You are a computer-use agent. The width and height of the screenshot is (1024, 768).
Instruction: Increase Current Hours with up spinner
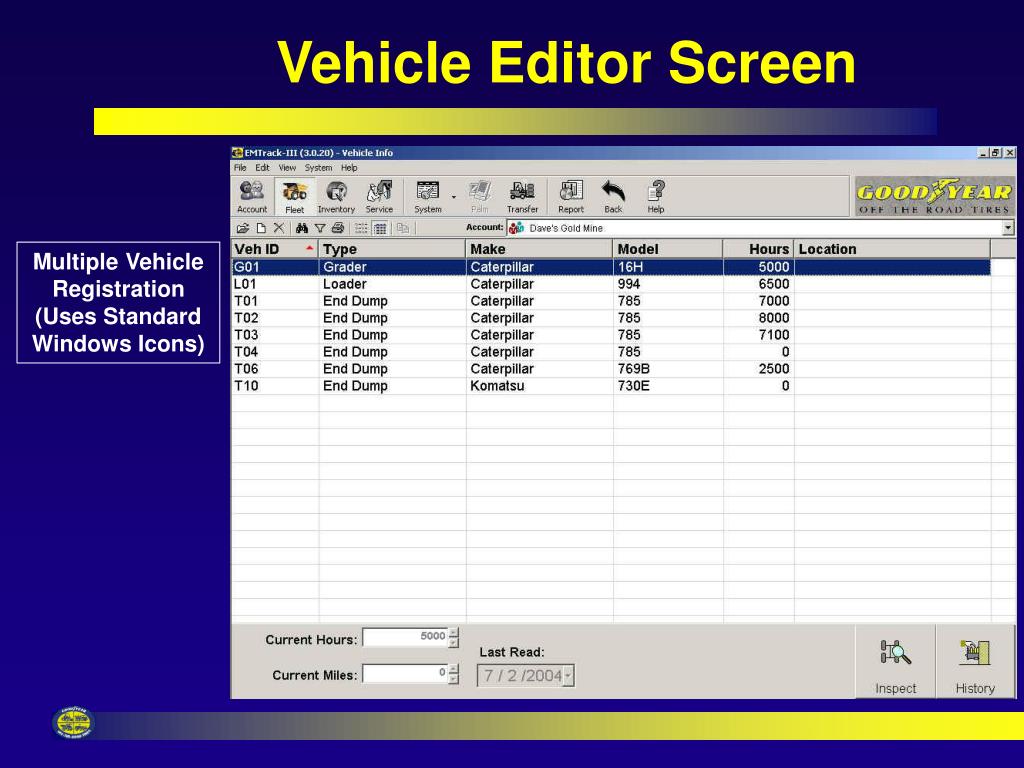454,633
